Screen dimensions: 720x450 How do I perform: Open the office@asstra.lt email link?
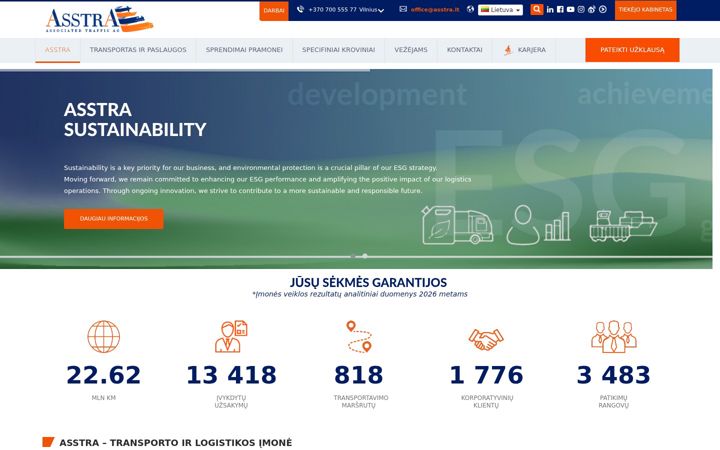[435, 10]
